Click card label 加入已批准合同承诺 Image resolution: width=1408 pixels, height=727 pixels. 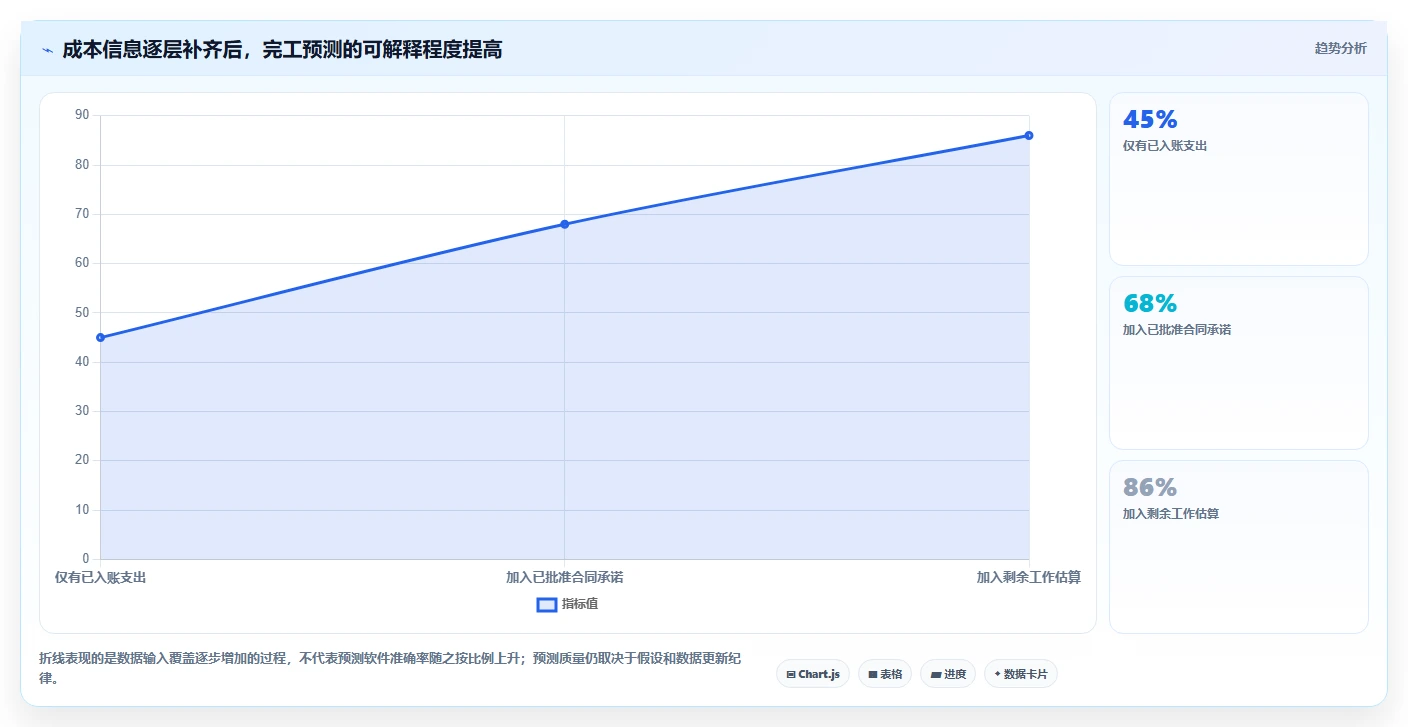[x=1177, y=330]
